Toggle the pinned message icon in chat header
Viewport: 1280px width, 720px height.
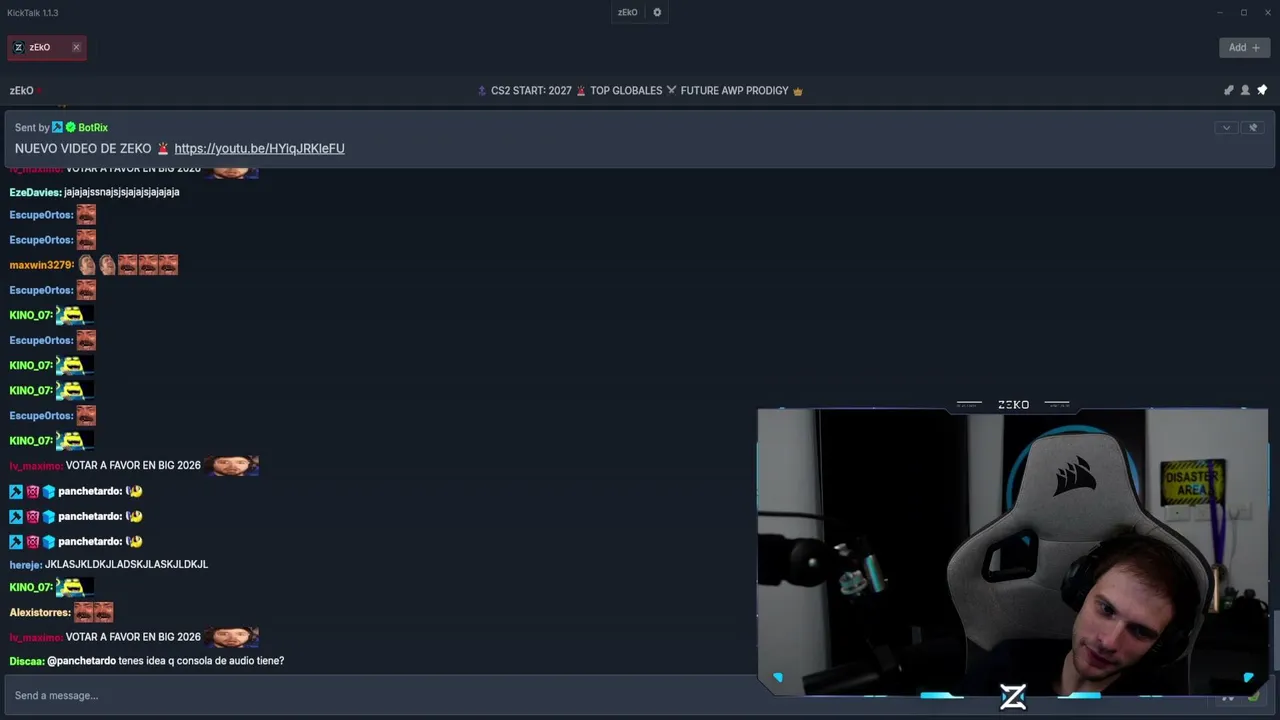1262,90
